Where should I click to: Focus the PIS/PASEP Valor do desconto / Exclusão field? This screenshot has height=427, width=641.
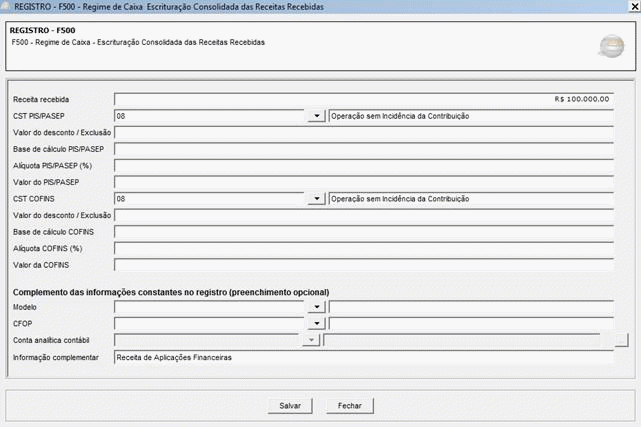(x=364, y=133)
